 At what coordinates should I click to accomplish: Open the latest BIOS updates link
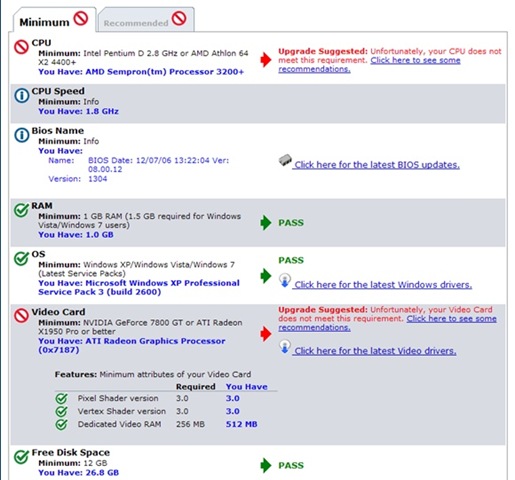click(x=377, y=165)
